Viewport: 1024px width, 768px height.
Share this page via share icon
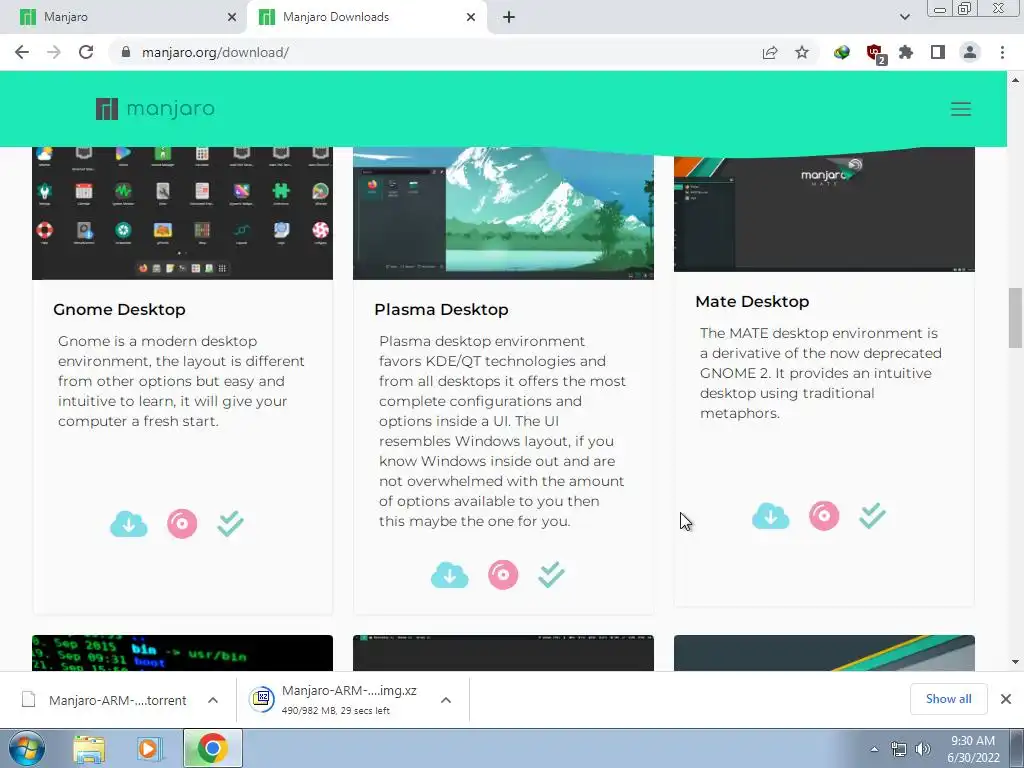click(770, 52)
